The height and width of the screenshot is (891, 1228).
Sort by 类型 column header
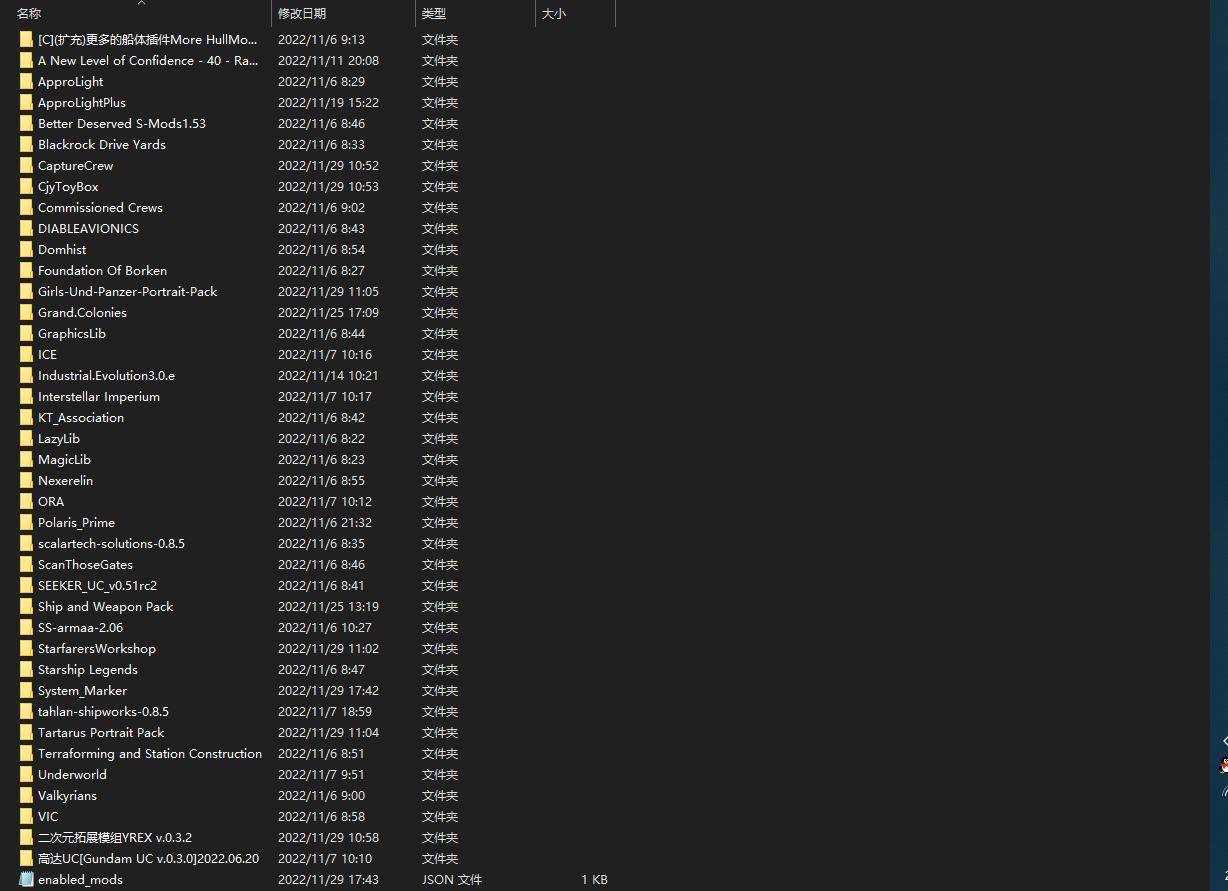click(x=434, y=14)
